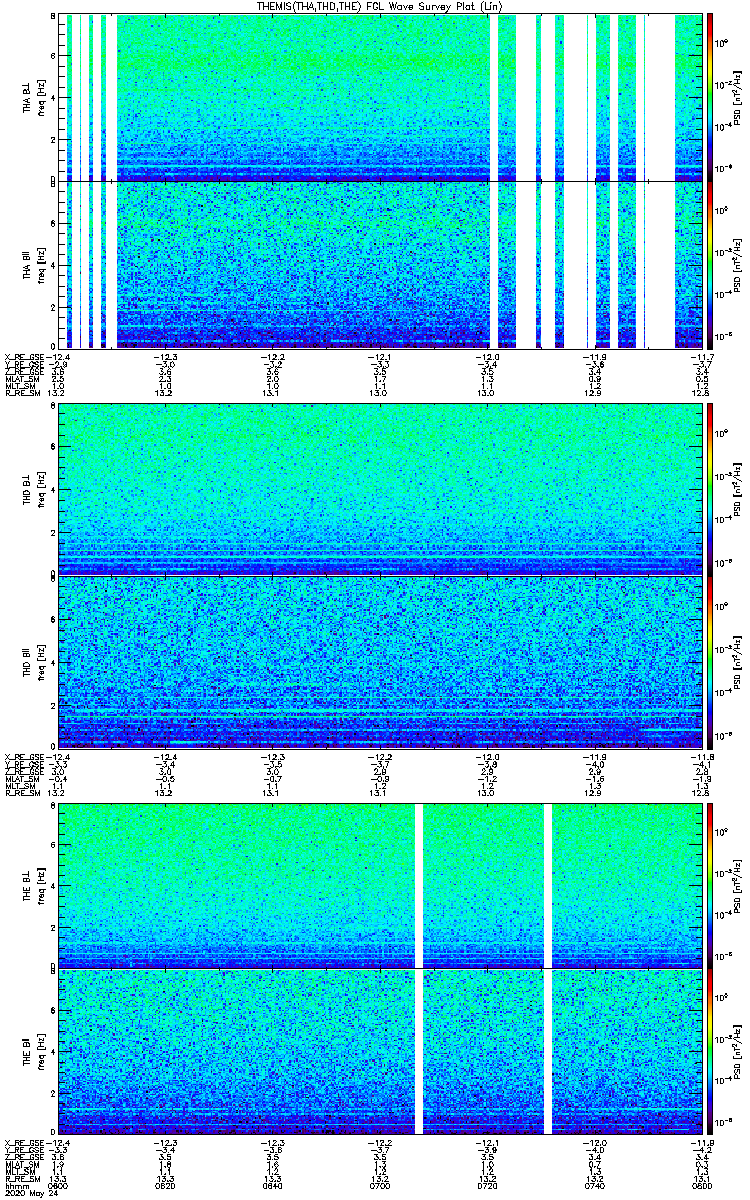The image size is (750, 1200).
Task: Click the THE B-perpendicular PSD color bar
Action: (711, 884)
